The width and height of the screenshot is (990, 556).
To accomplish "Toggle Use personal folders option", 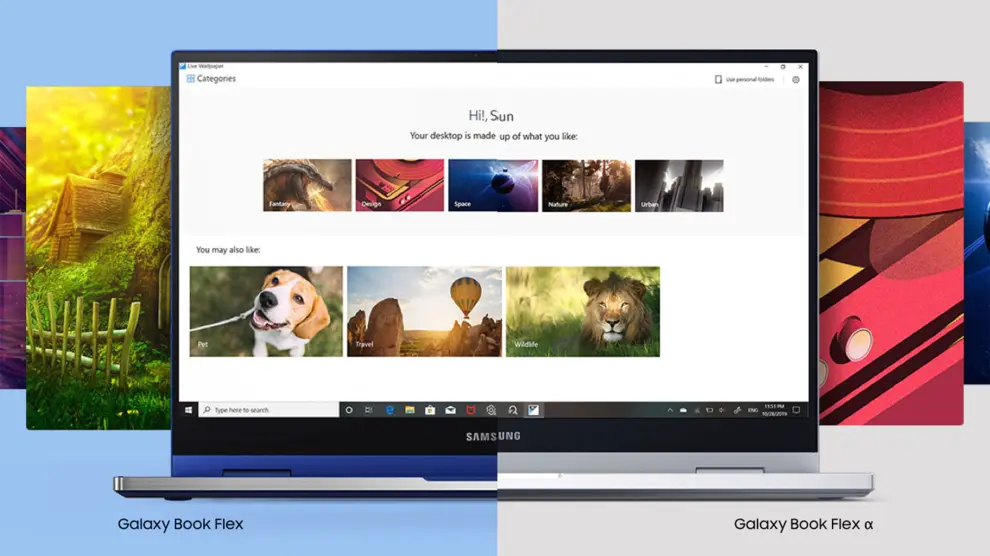I will click(x=744, y=80).
